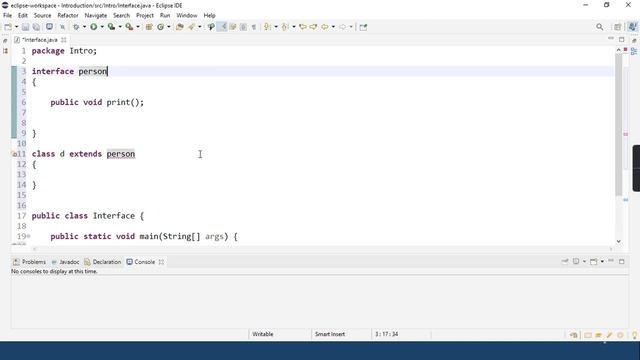This screenshot has width=640, height=360.
Task: Open the Navigate menu
Action: (96, 16)
